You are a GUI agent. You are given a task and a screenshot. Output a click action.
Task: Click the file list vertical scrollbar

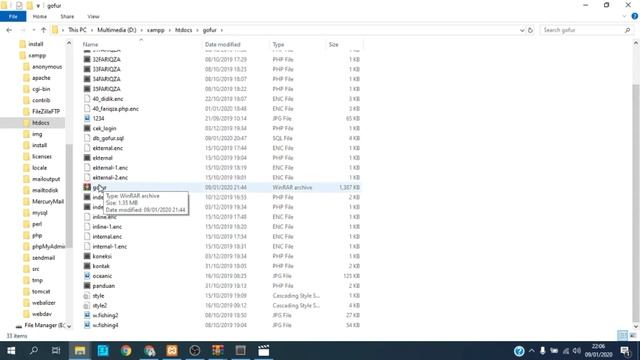636,202
